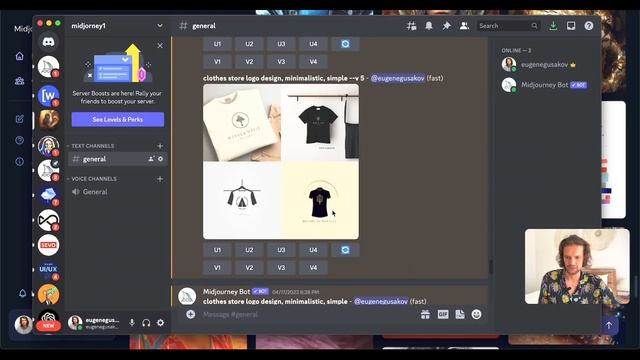Open eugenegus user profile in bottom panel
This screenshot has height=360, width=640.
95,323
